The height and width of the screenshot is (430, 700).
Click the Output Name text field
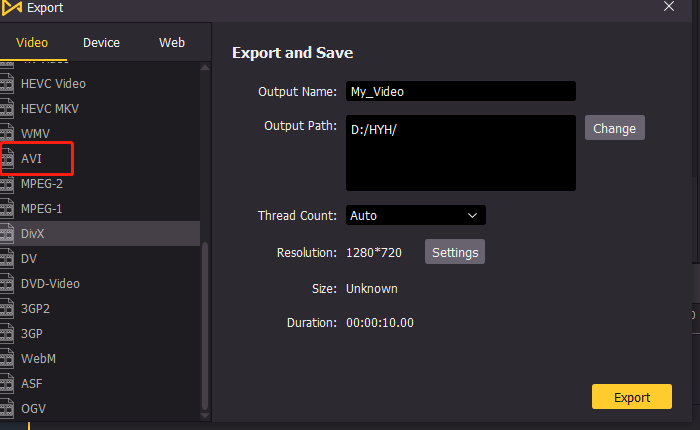460,91
